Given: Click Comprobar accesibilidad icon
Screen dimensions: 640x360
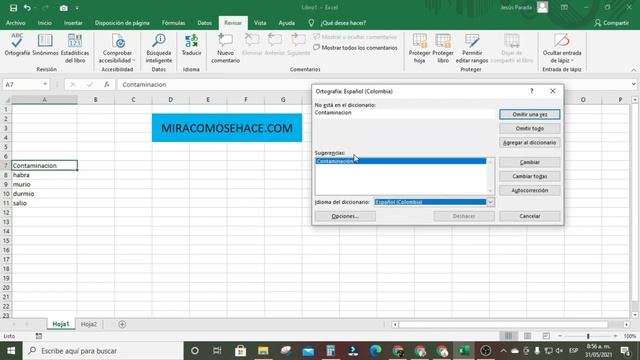Looking at the screenshot, I should [x=118, y=41].
